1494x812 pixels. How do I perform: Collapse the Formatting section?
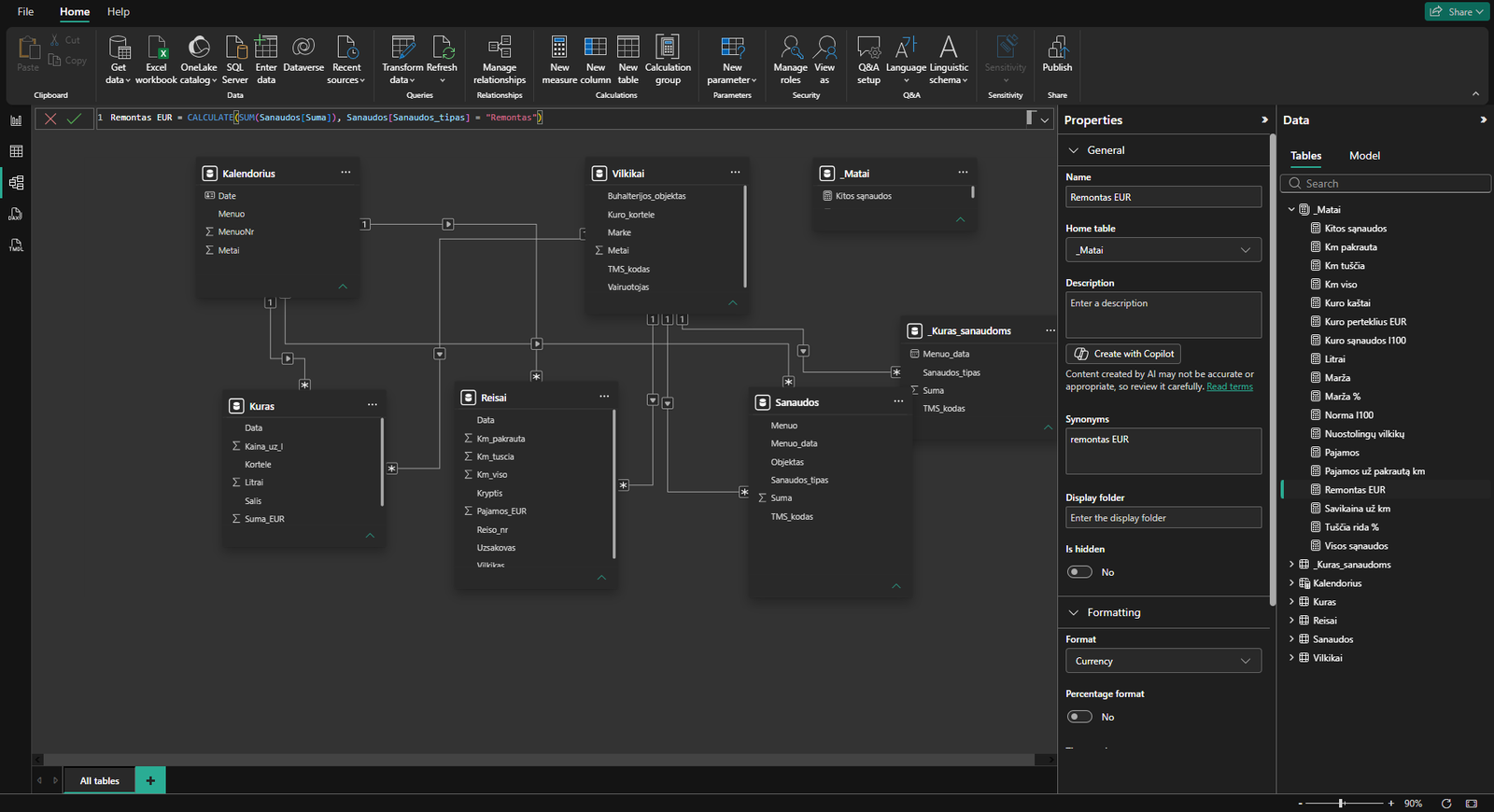1074,612
